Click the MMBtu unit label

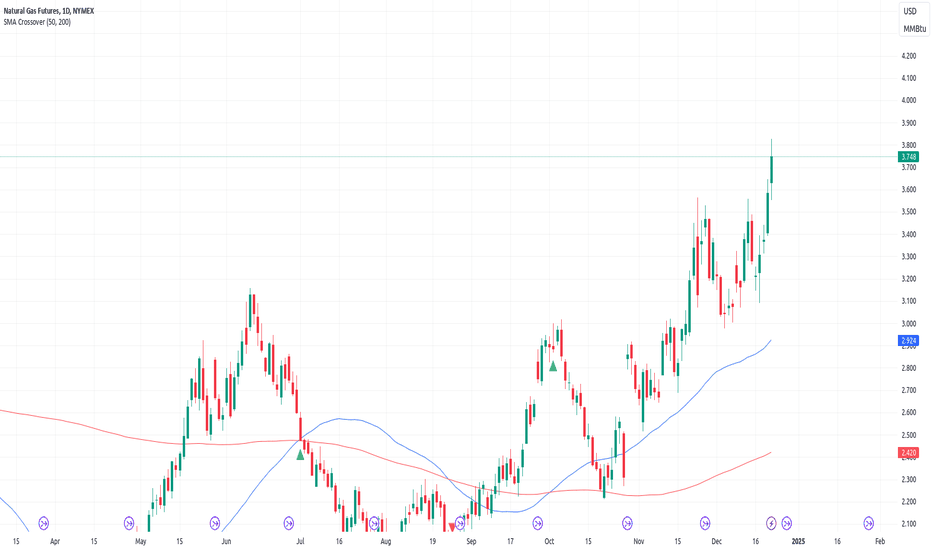(915, 29)
